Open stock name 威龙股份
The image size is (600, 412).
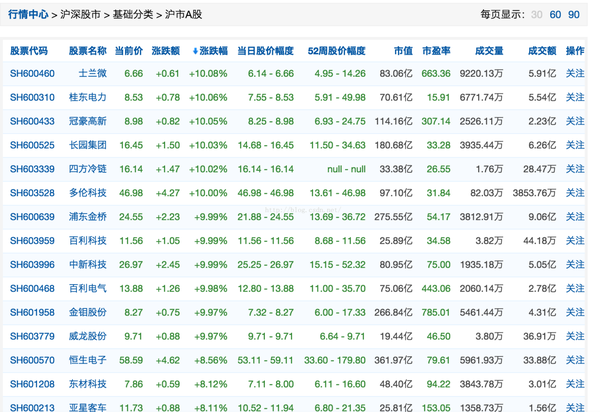click(88, 336)
